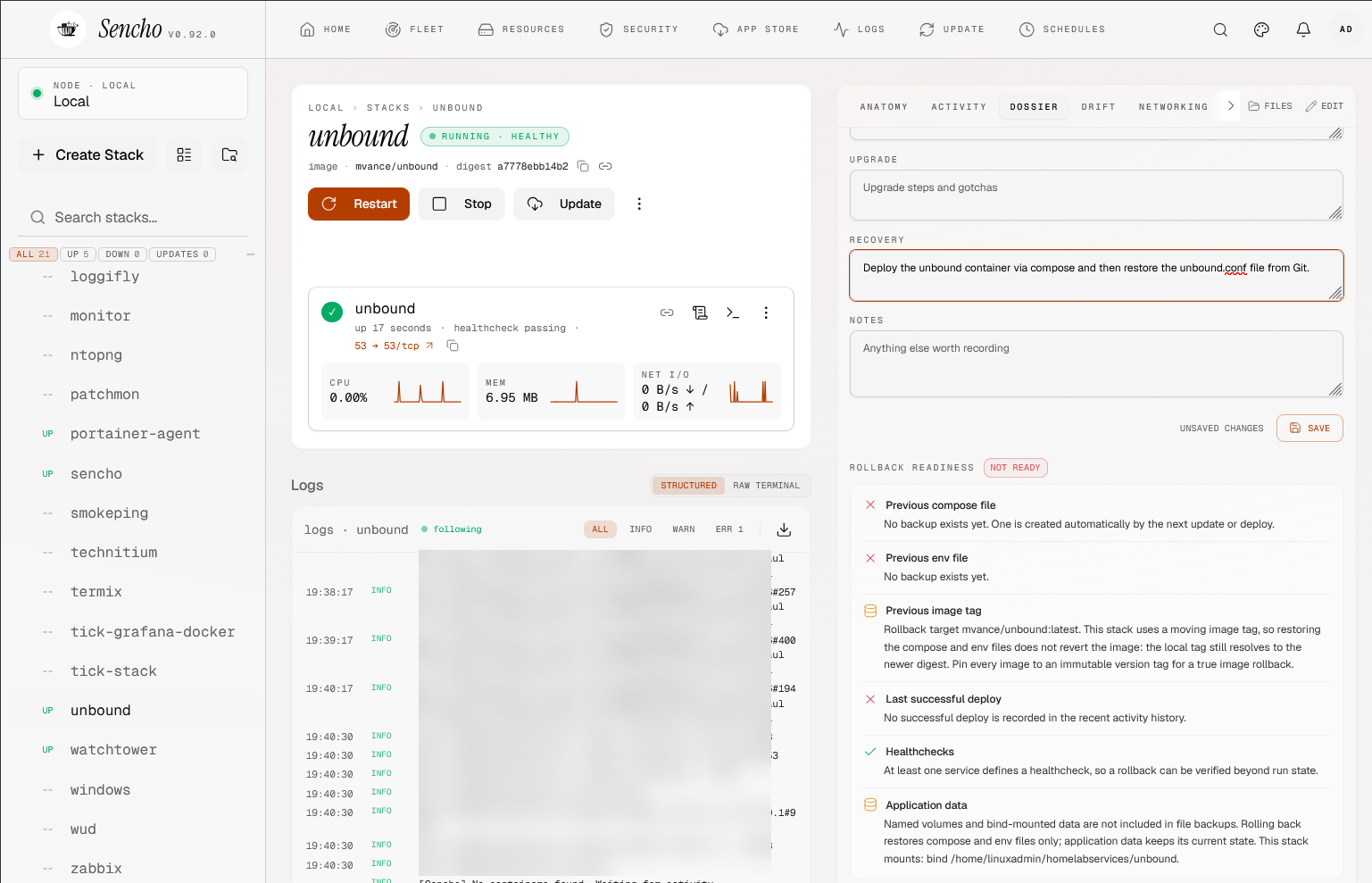This screenshot has height=883, width=1372.
Task: Open the Schedules tab
Action: [x=1062, y=29]
